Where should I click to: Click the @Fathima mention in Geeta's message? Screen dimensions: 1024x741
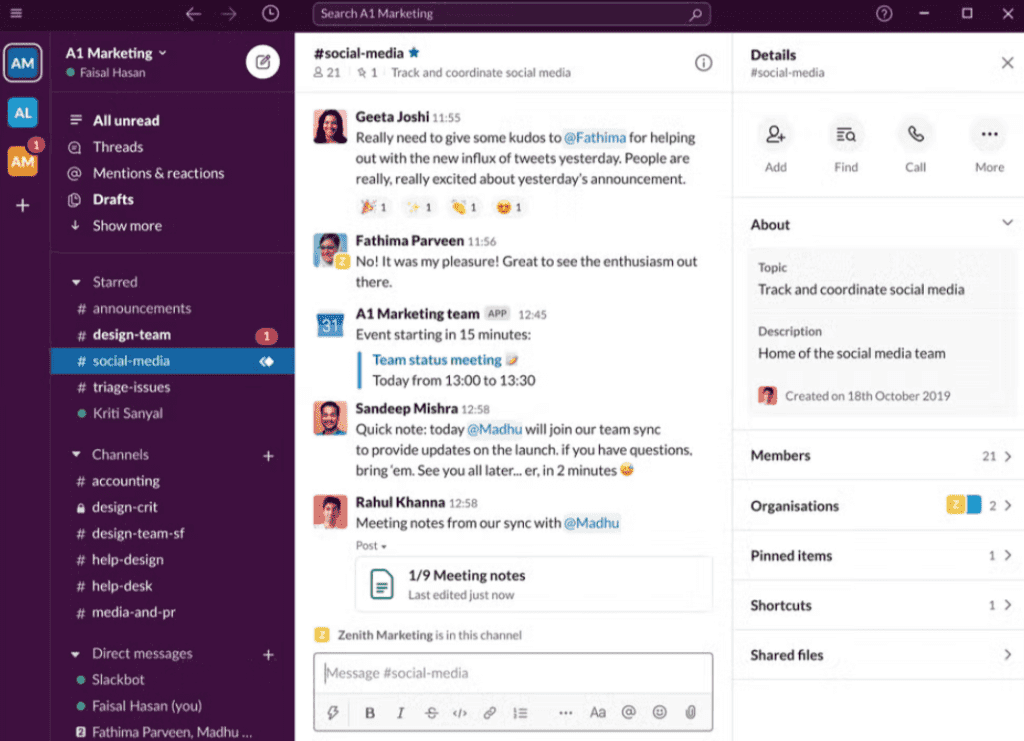pyautogui.click(x=594, y=138)
